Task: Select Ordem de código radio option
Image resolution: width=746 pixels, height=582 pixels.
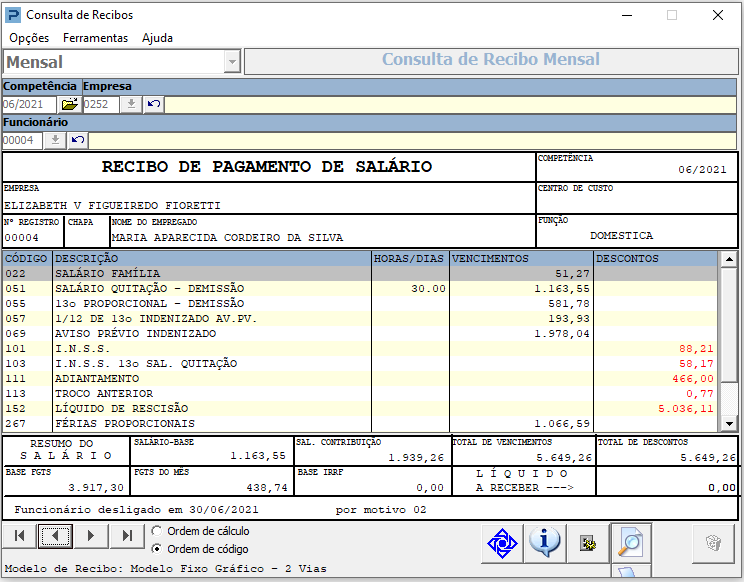Action: tap(156, 549)
